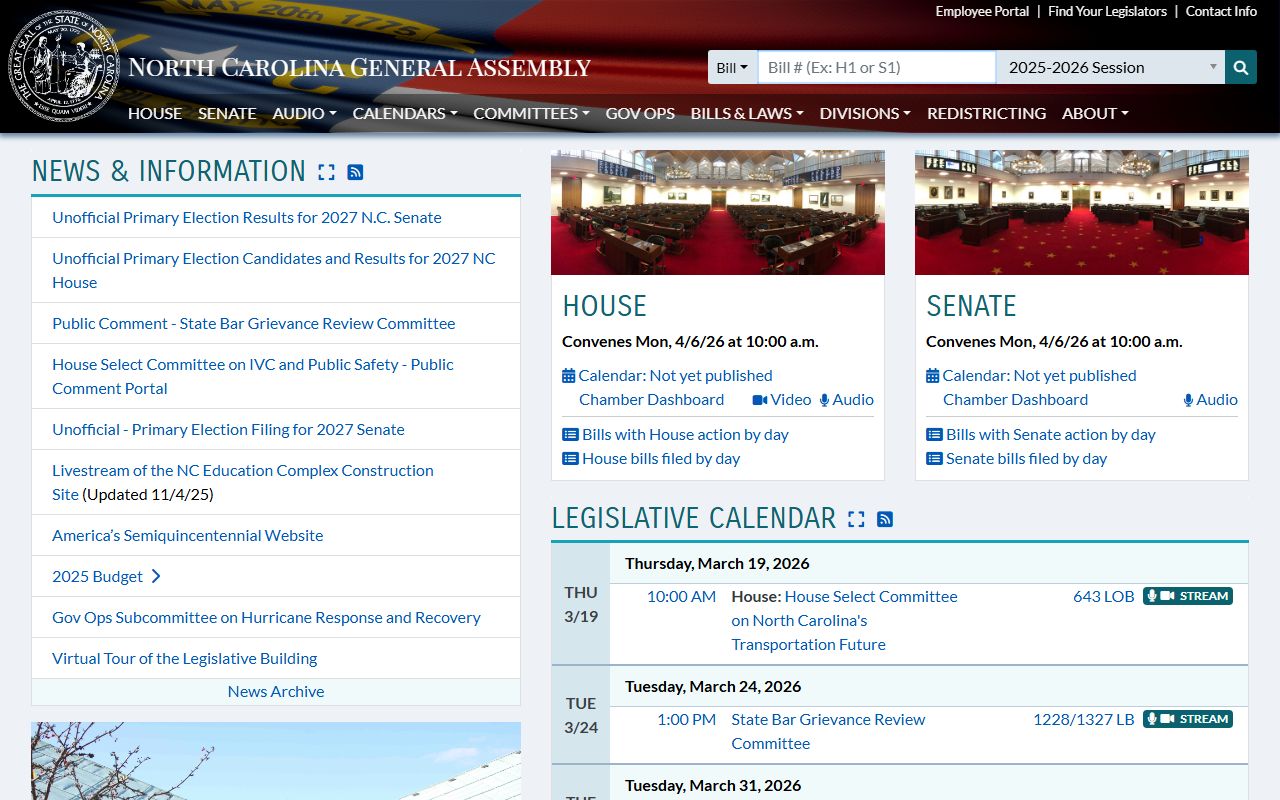
Task: Open House Calendar: Not yet published
Action: 667,375
